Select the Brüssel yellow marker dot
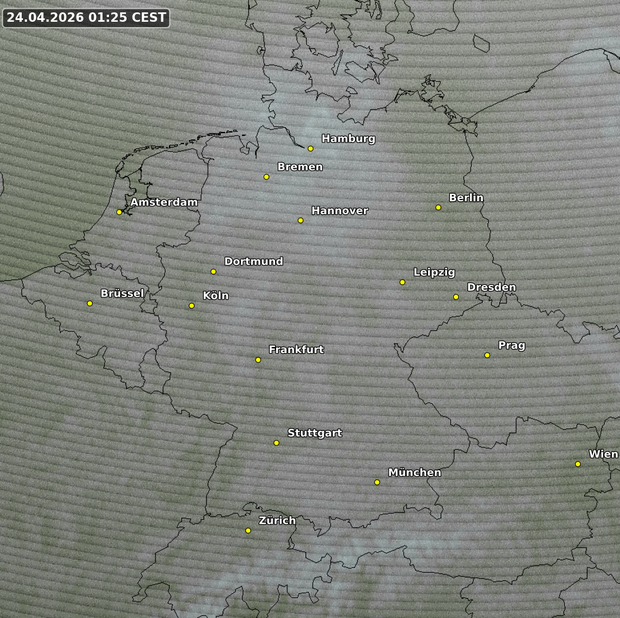The width and height of the screenshot is (620, 618). 90,303
